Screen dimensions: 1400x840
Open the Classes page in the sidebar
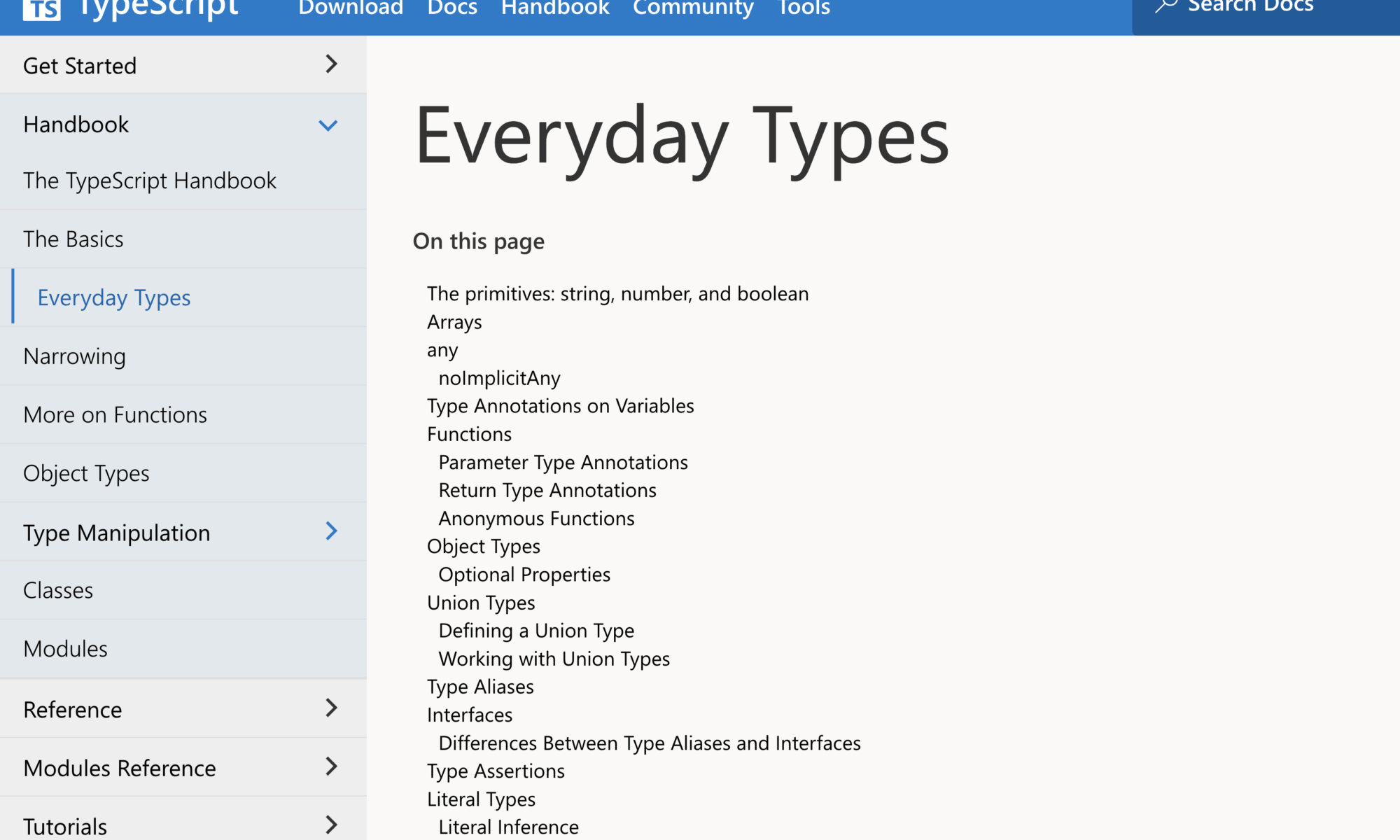click(58, 591)
